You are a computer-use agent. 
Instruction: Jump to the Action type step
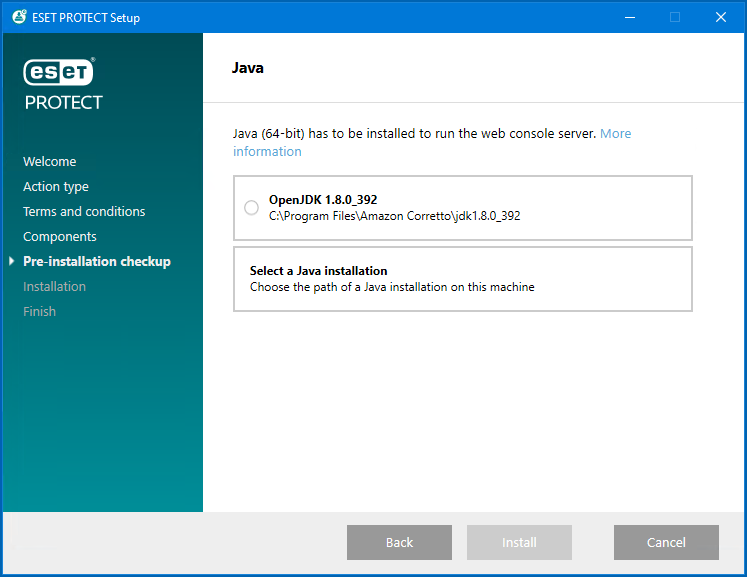tap(56, 187)
